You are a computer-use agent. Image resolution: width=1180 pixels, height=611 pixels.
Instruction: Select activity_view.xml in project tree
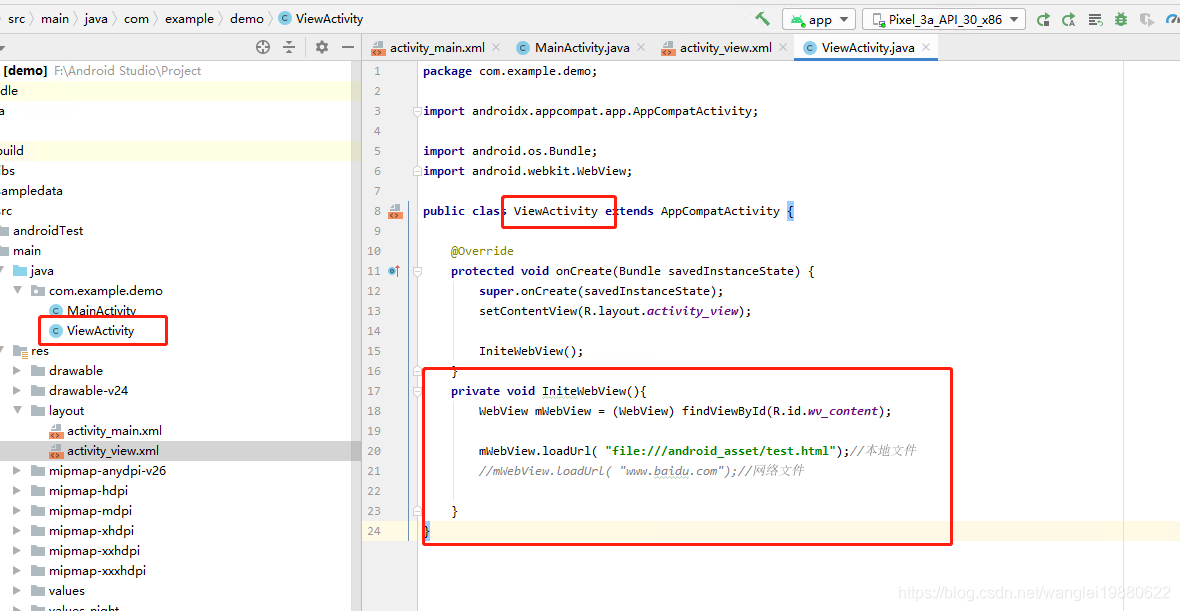coord(113,451)
